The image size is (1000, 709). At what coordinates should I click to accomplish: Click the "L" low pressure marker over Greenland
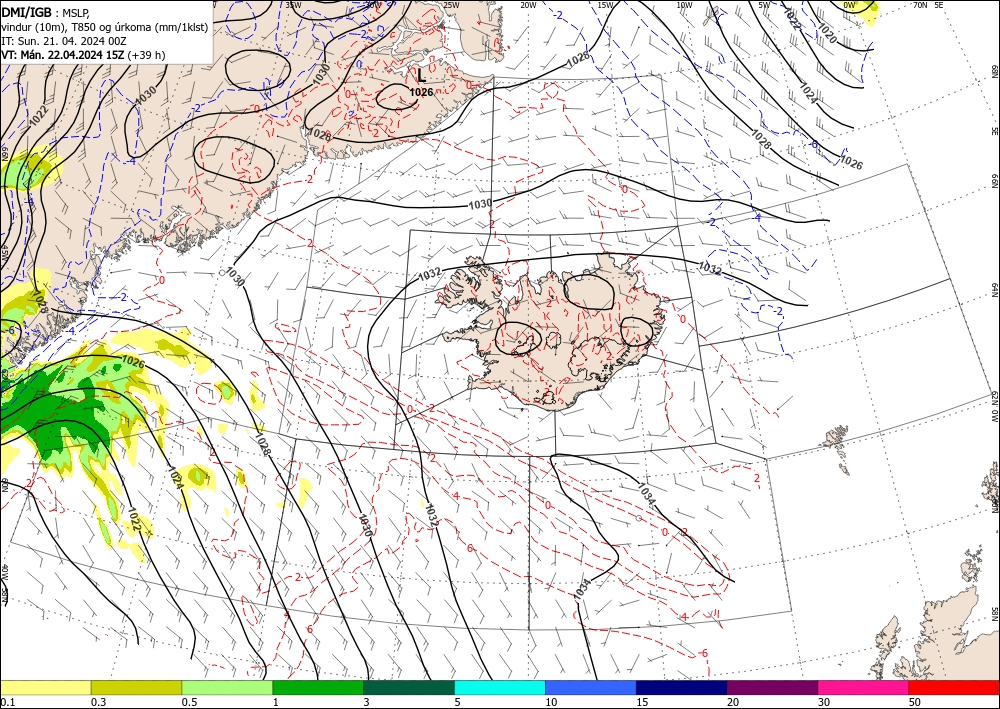[x=422, y=76]
